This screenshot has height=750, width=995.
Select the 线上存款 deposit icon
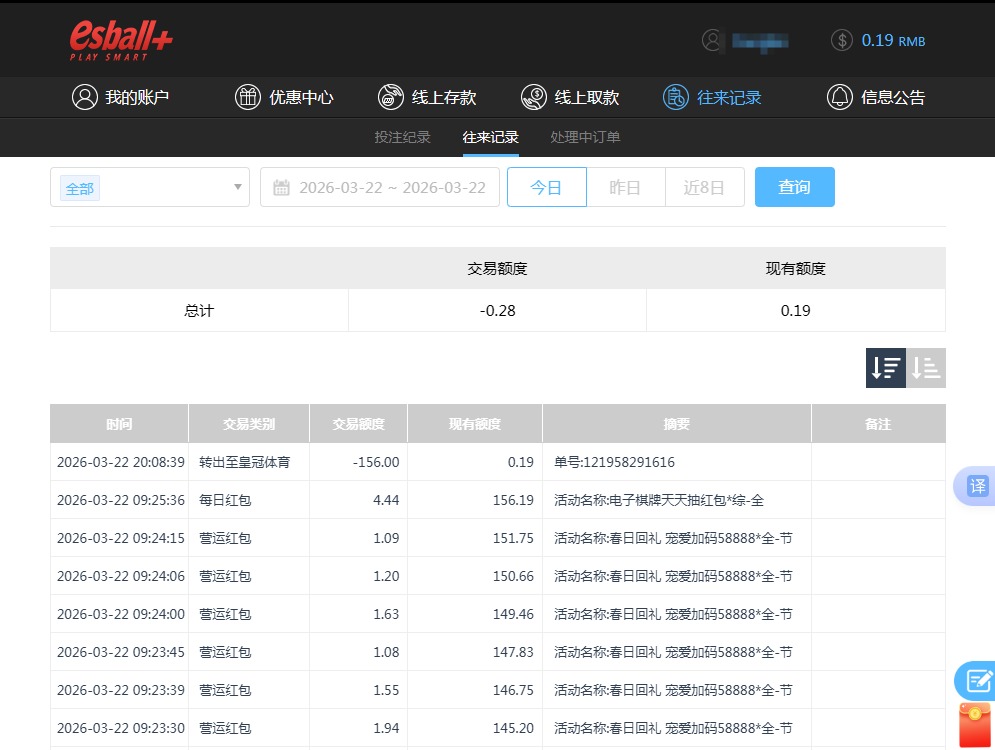tap(390, 97)
